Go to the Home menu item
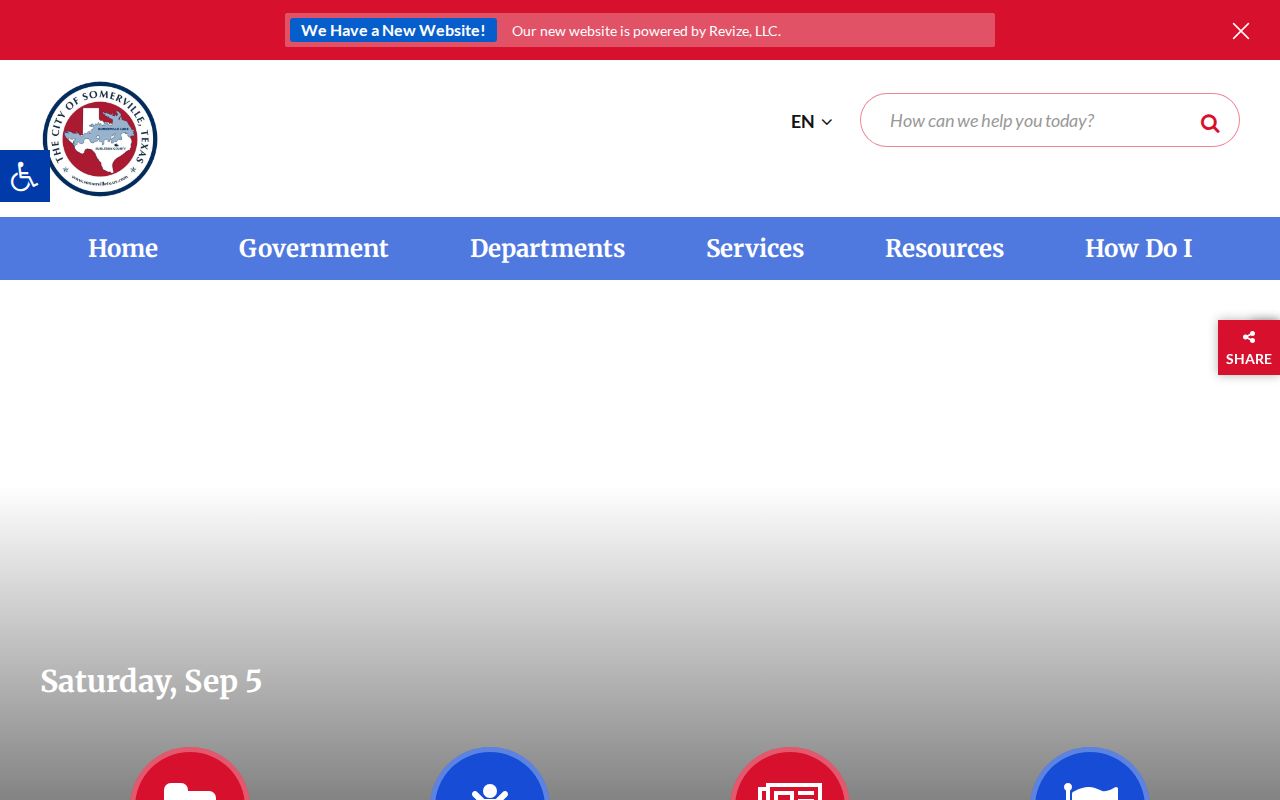The width and height of the screenshot is (1280, 800). 123,248
